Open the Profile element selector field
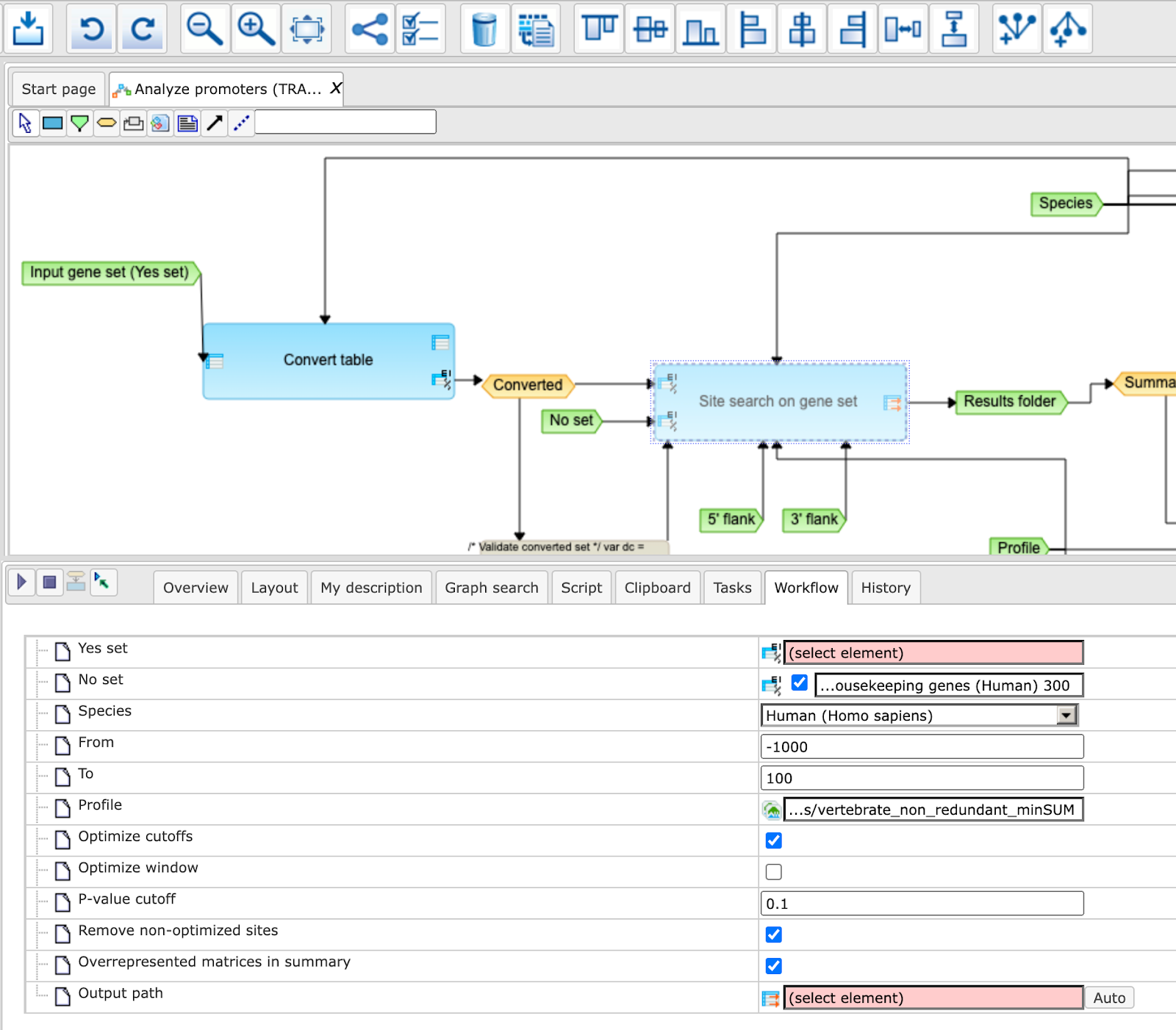The height and width of the screenshot is (1030, 1176). 933,810
